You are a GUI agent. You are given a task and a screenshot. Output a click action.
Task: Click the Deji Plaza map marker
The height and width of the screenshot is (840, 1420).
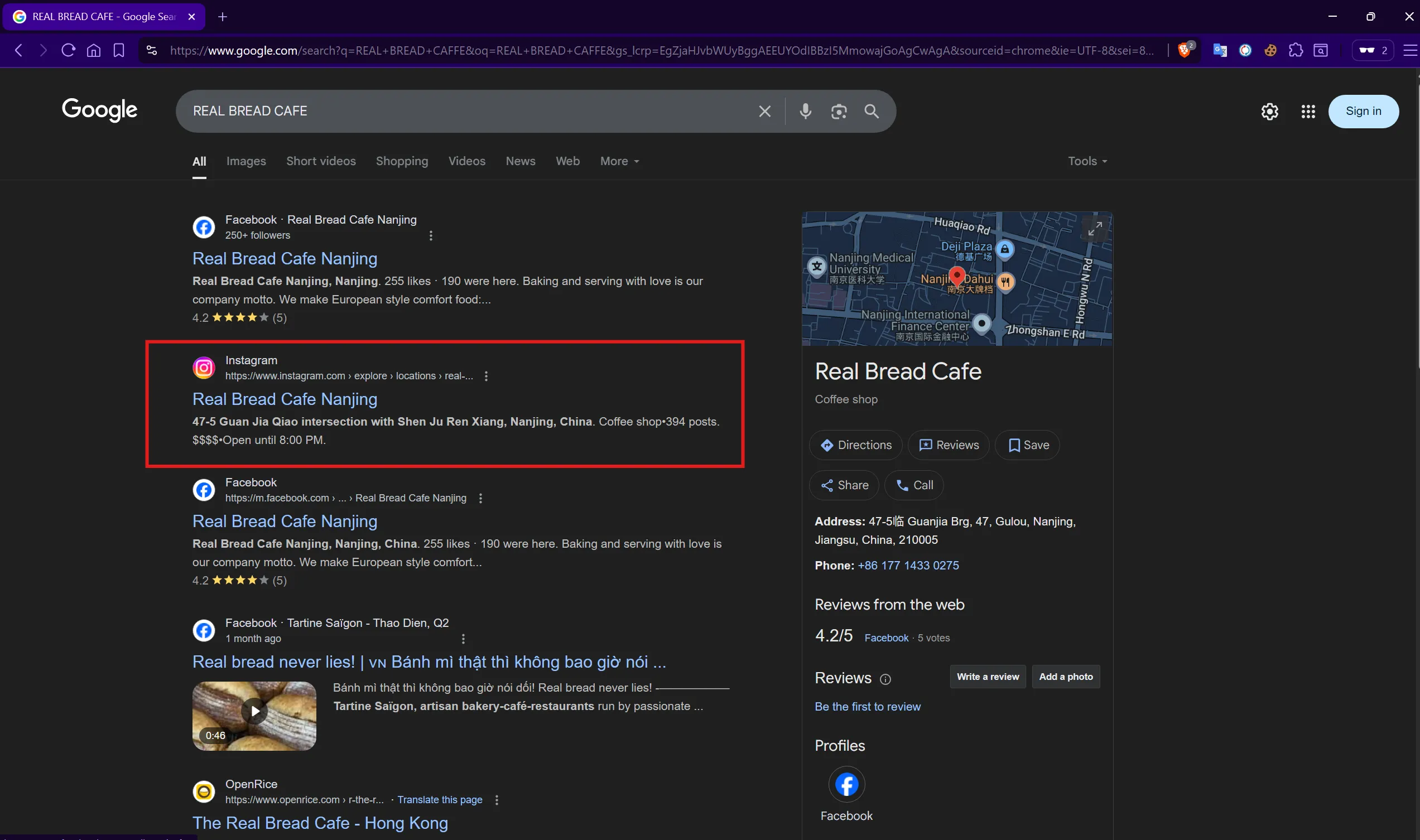[x=1004, y=249]
